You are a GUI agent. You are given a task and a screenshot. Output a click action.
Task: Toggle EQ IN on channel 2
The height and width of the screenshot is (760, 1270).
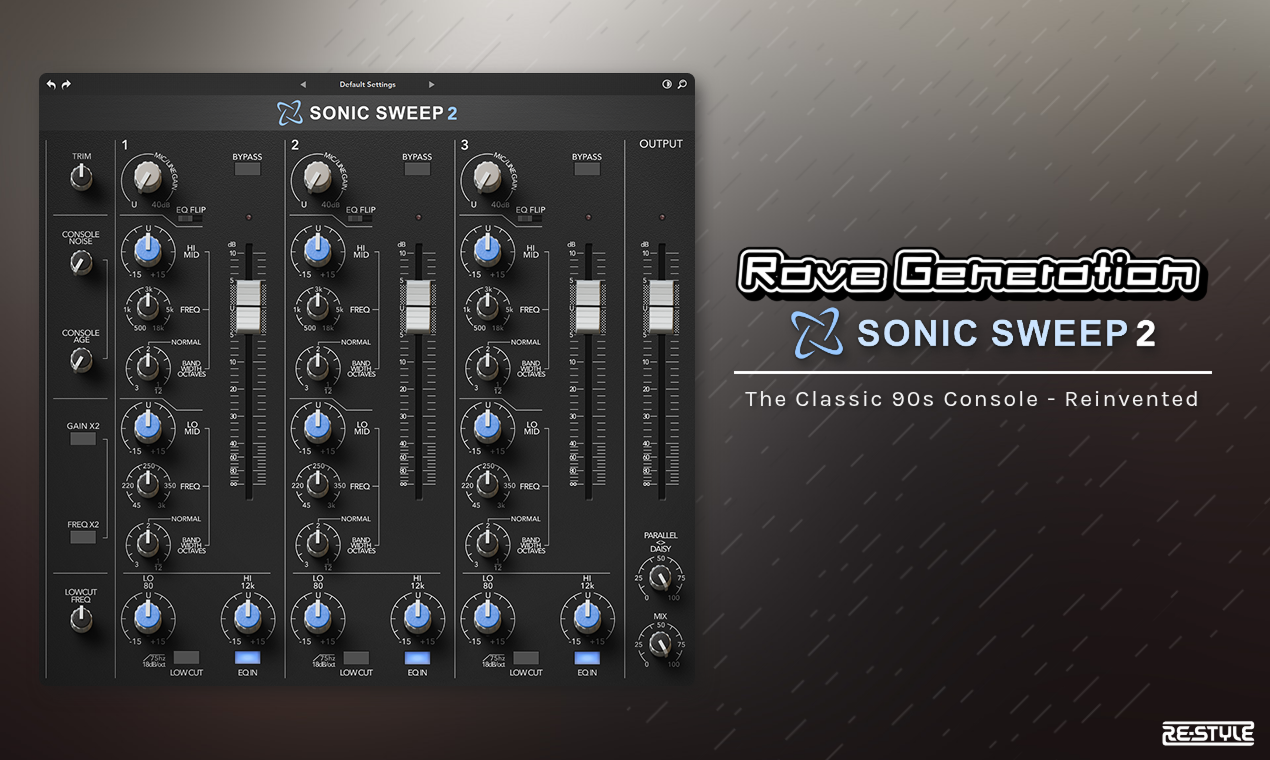[x=417, y=657]
